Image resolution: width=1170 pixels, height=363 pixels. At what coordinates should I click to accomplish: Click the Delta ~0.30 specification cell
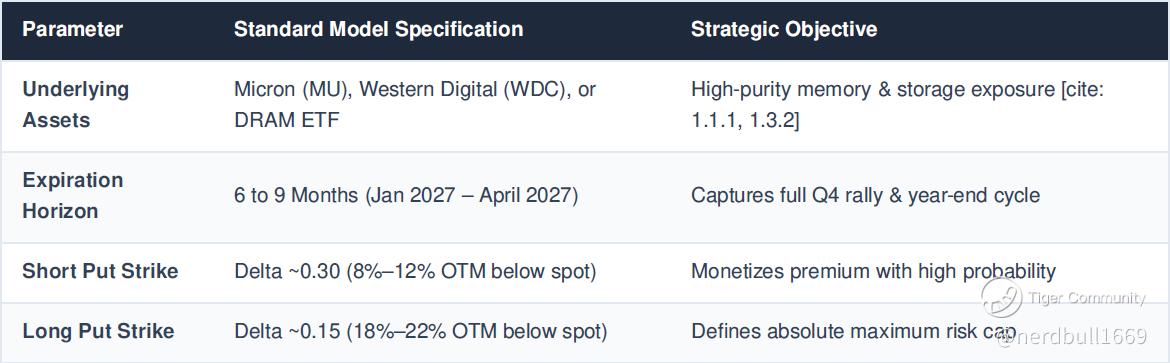click(415, 271)
